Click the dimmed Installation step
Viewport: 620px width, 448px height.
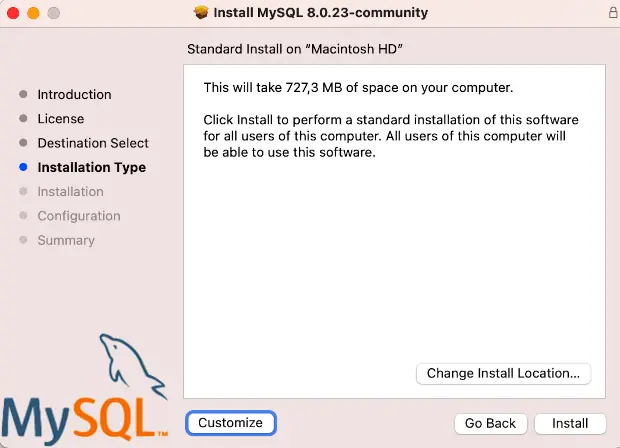click(70, 192)
